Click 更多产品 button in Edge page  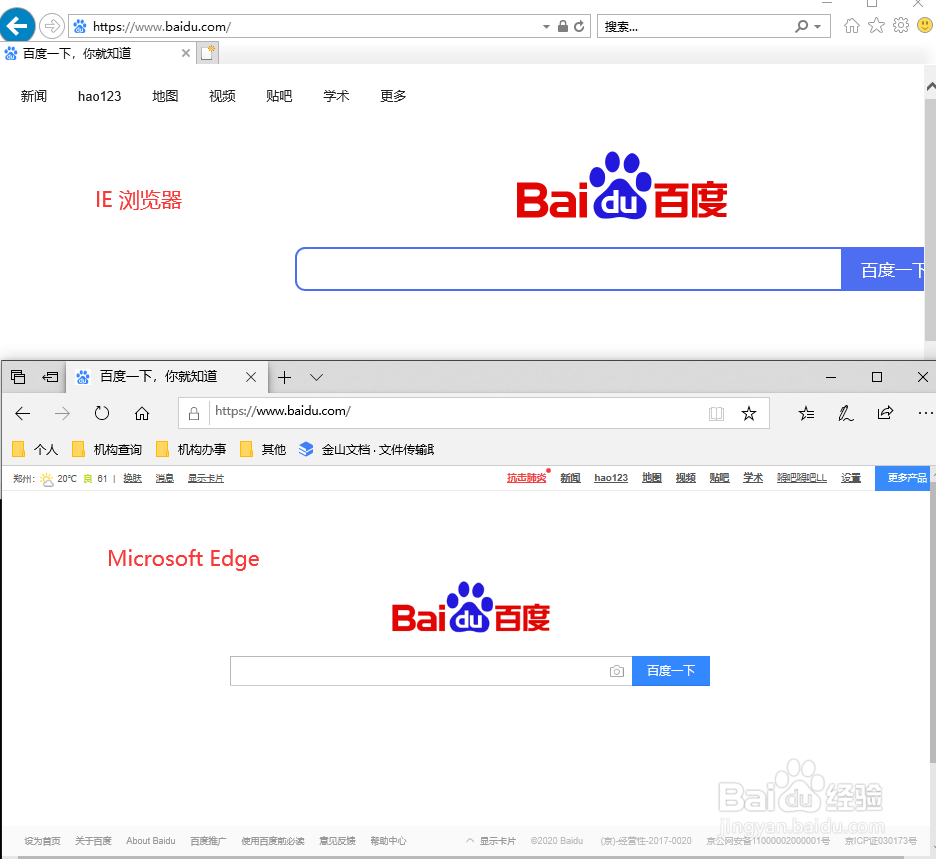click(905, 478)
